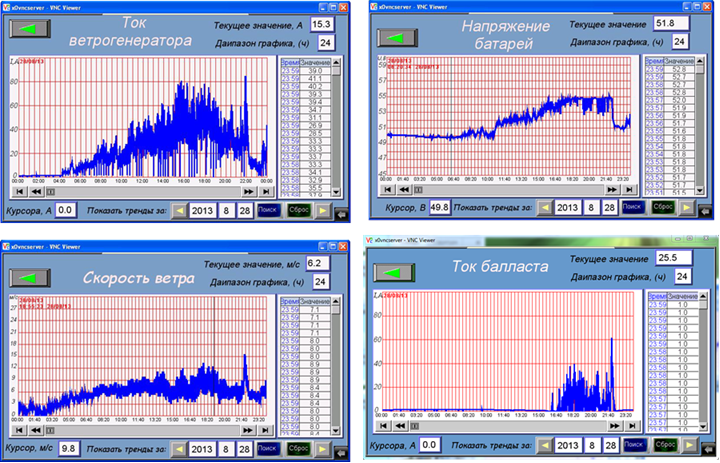Click graph range field in Напряжение батарей window
This screenshot has width=720, height=463.
pyautogui.click(x=680, y=42)
